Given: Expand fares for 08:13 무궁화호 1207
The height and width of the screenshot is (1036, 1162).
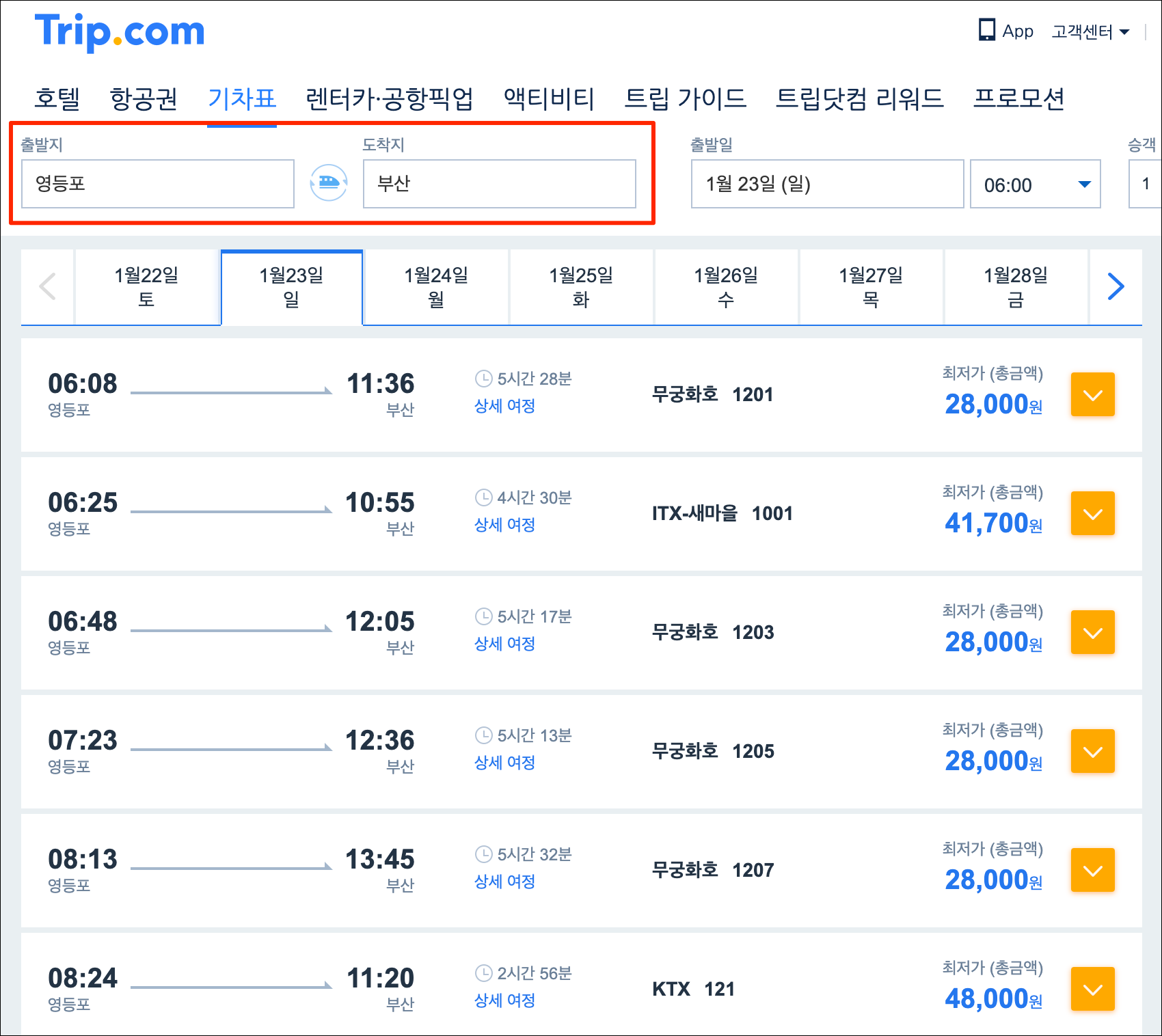Looking at the screenshot, I should 1092,870.
